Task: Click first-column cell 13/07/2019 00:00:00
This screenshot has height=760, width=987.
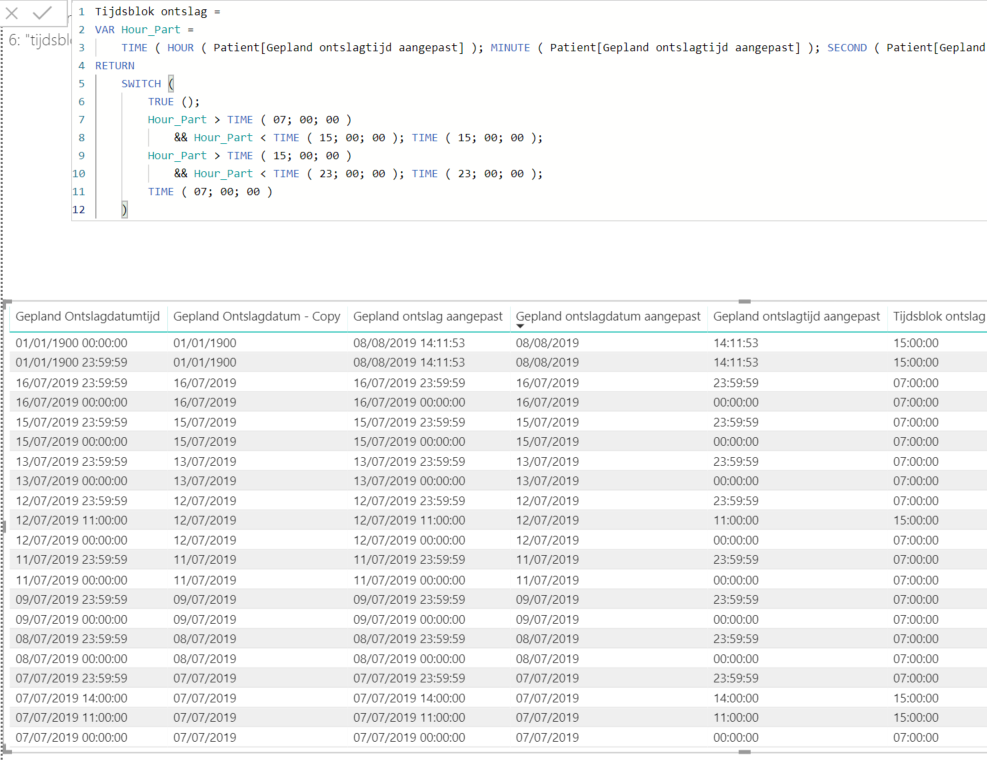Action: pyautogui.click(x=71, y=481)
